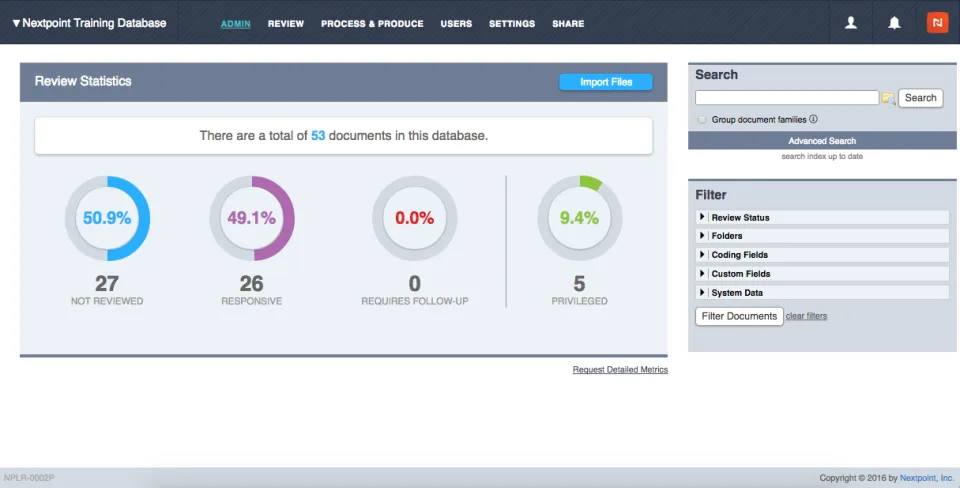Click the folder icon beside search field
The image size is (960, 488).
click(888, 98)
